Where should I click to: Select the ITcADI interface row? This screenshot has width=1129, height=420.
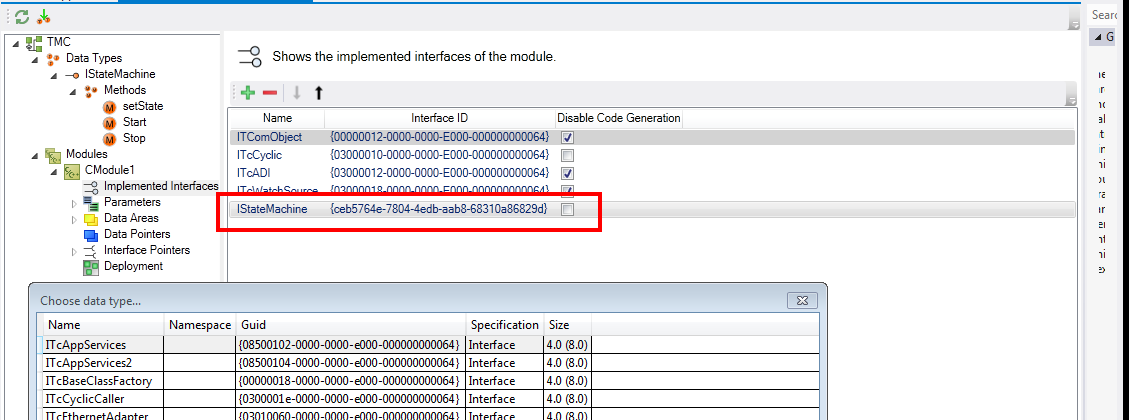click(652, 173)
